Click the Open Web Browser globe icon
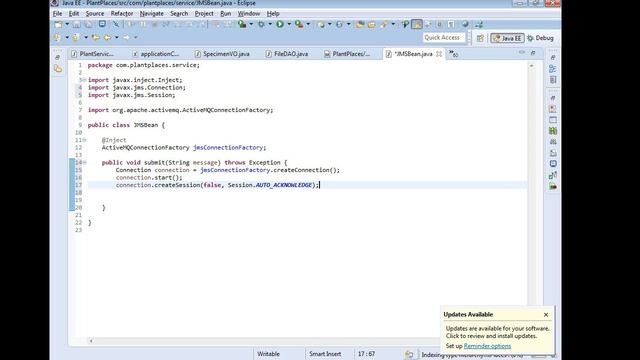 tap(465, 24)
